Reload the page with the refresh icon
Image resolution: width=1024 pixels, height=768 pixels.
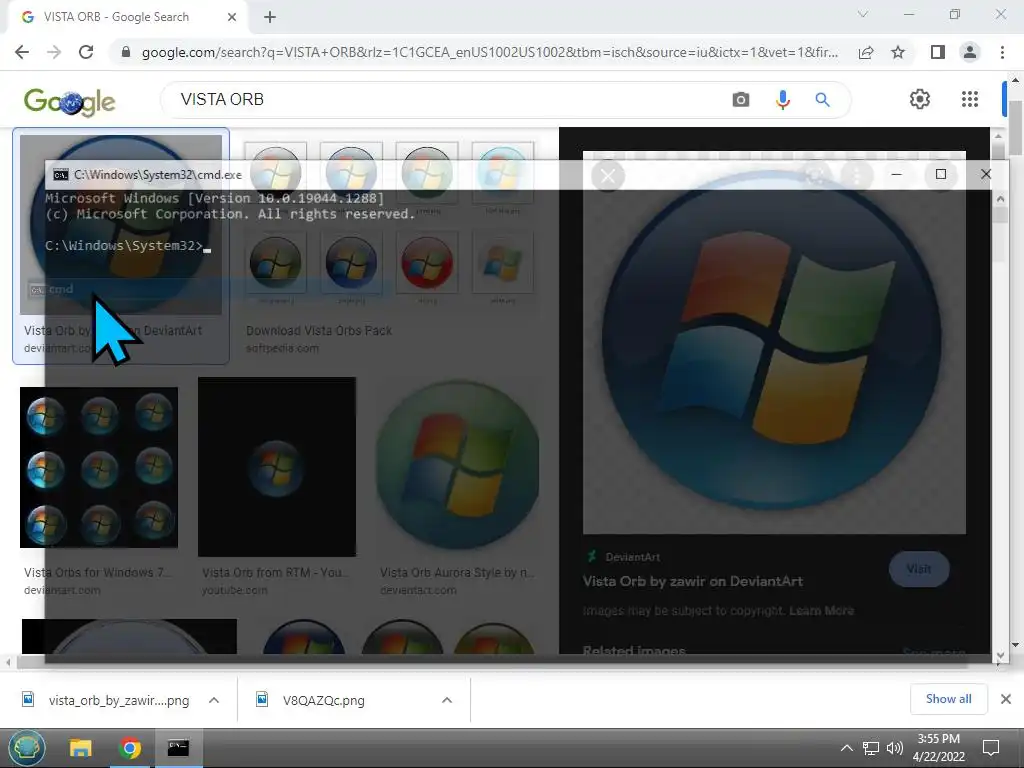[86, 52]
